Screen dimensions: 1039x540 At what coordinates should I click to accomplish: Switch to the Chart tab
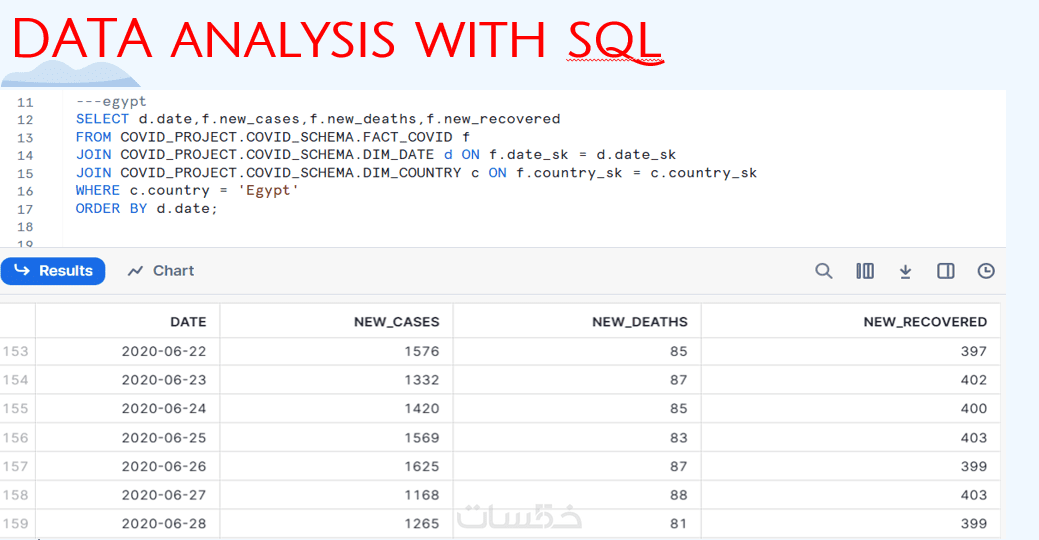[x=161, y=271]
